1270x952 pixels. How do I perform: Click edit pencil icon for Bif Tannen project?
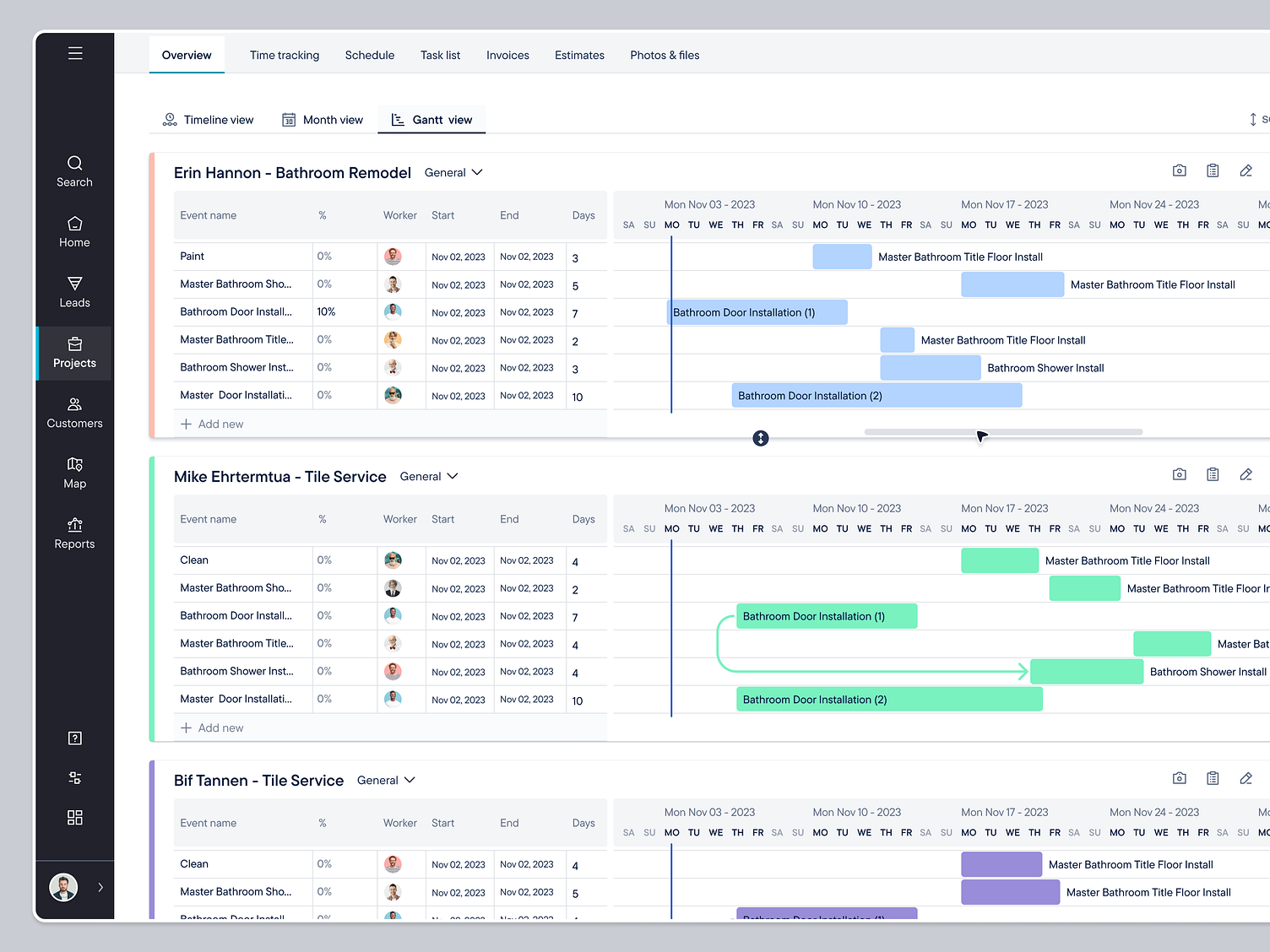click(1245, 778)
